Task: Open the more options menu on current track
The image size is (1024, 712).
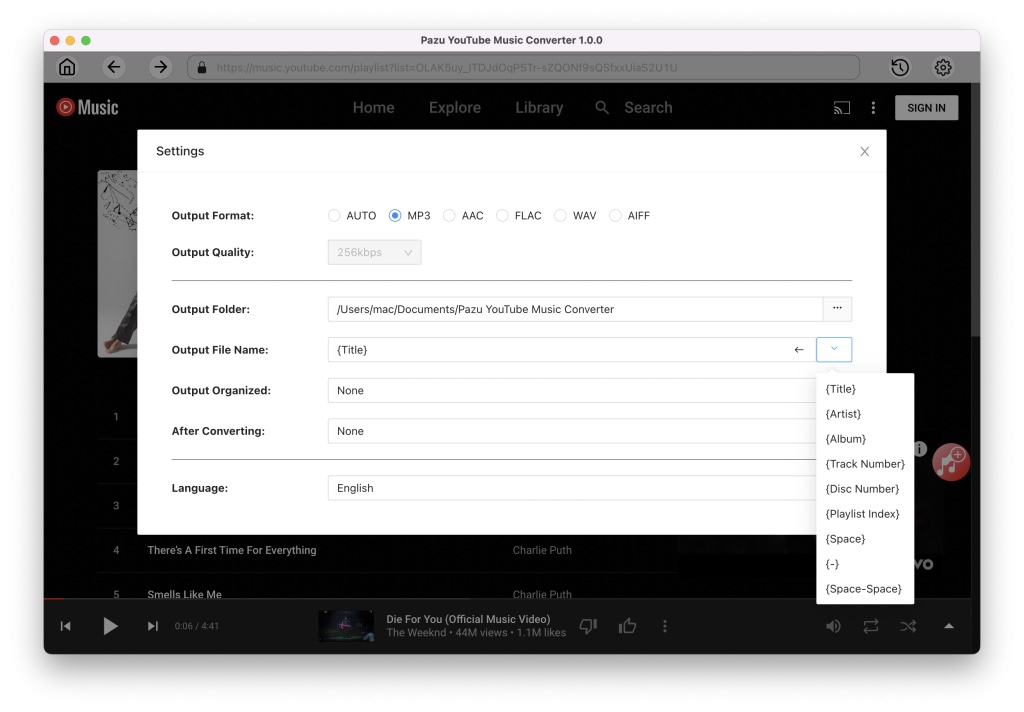Action: 664,625
